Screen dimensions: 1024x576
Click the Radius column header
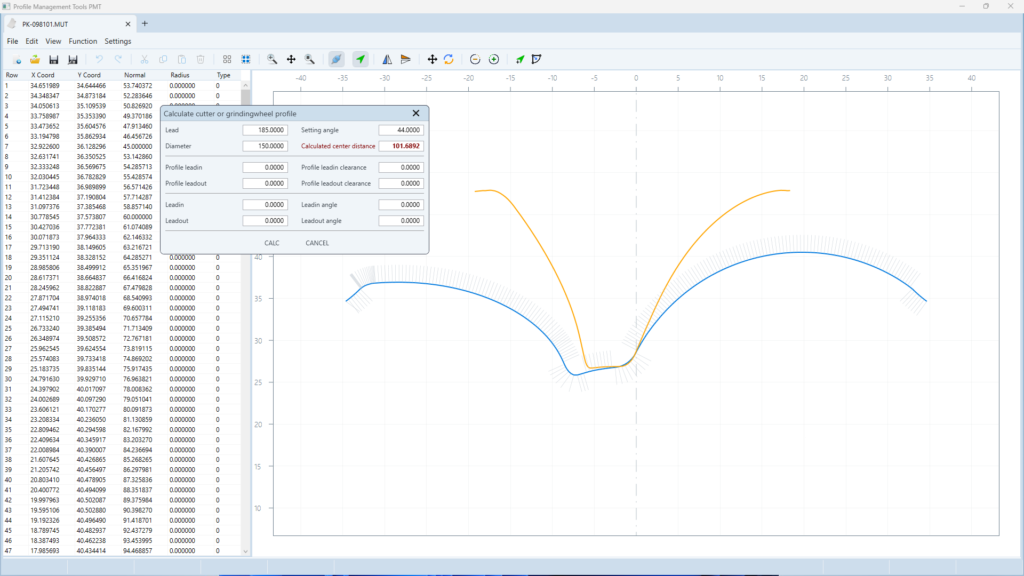click(x=180, y=75)
